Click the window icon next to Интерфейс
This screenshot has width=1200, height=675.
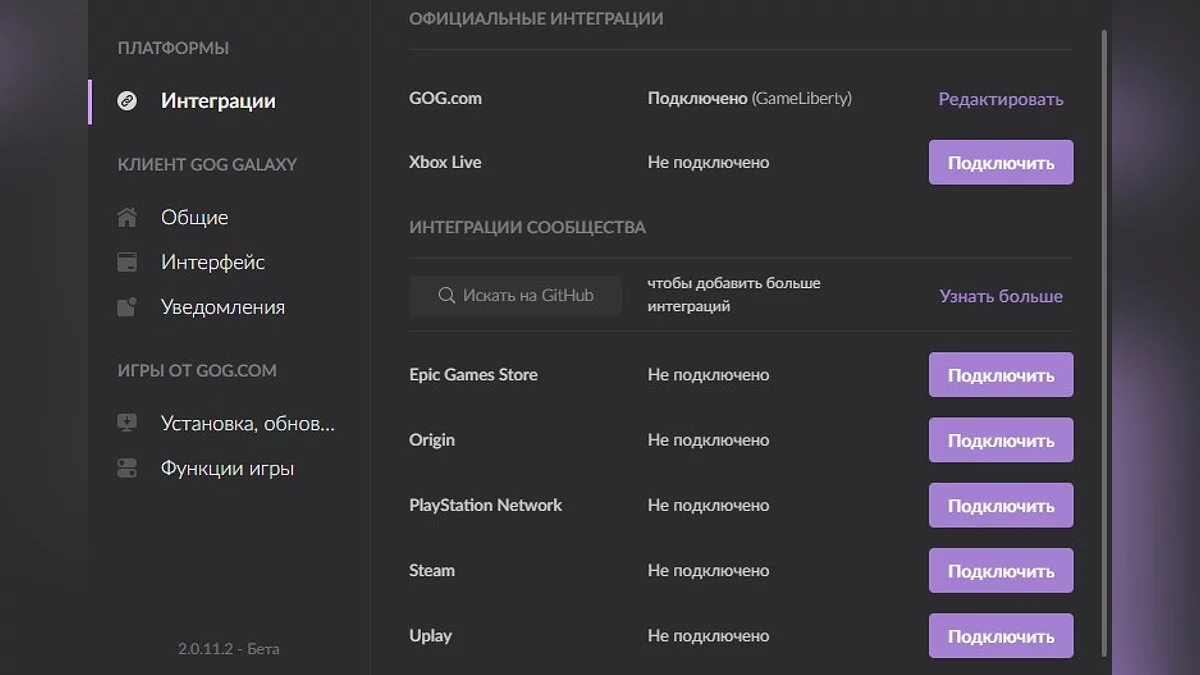[x=127, y=262]
